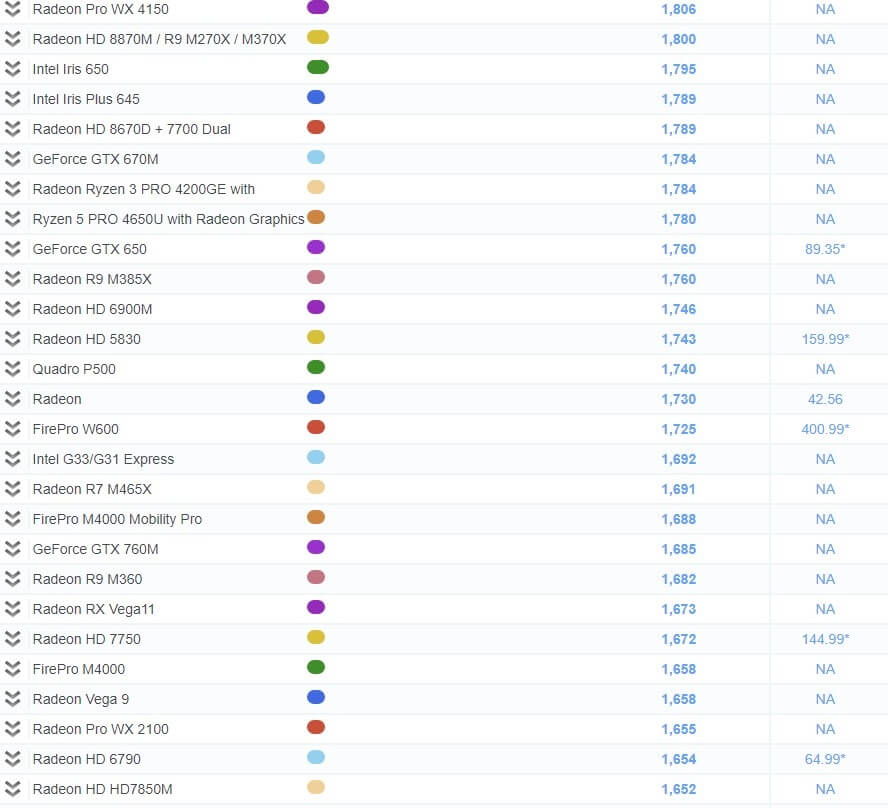The width and height of the screenshot is (888, 808).
Task: Open the Quadro P500 link
Action: point(74,369)
